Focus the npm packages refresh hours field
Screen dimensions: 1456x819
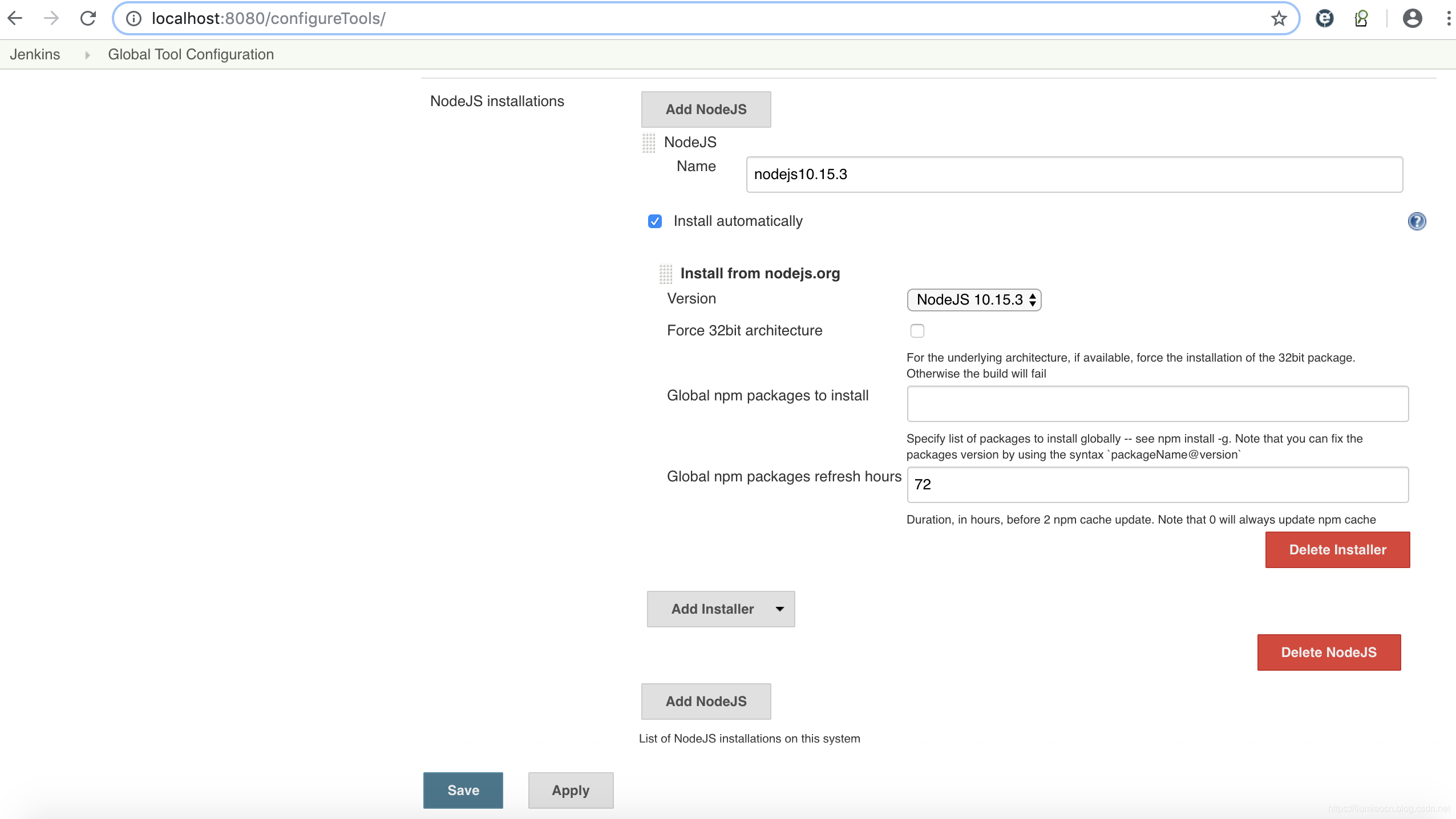point(1158,485)
